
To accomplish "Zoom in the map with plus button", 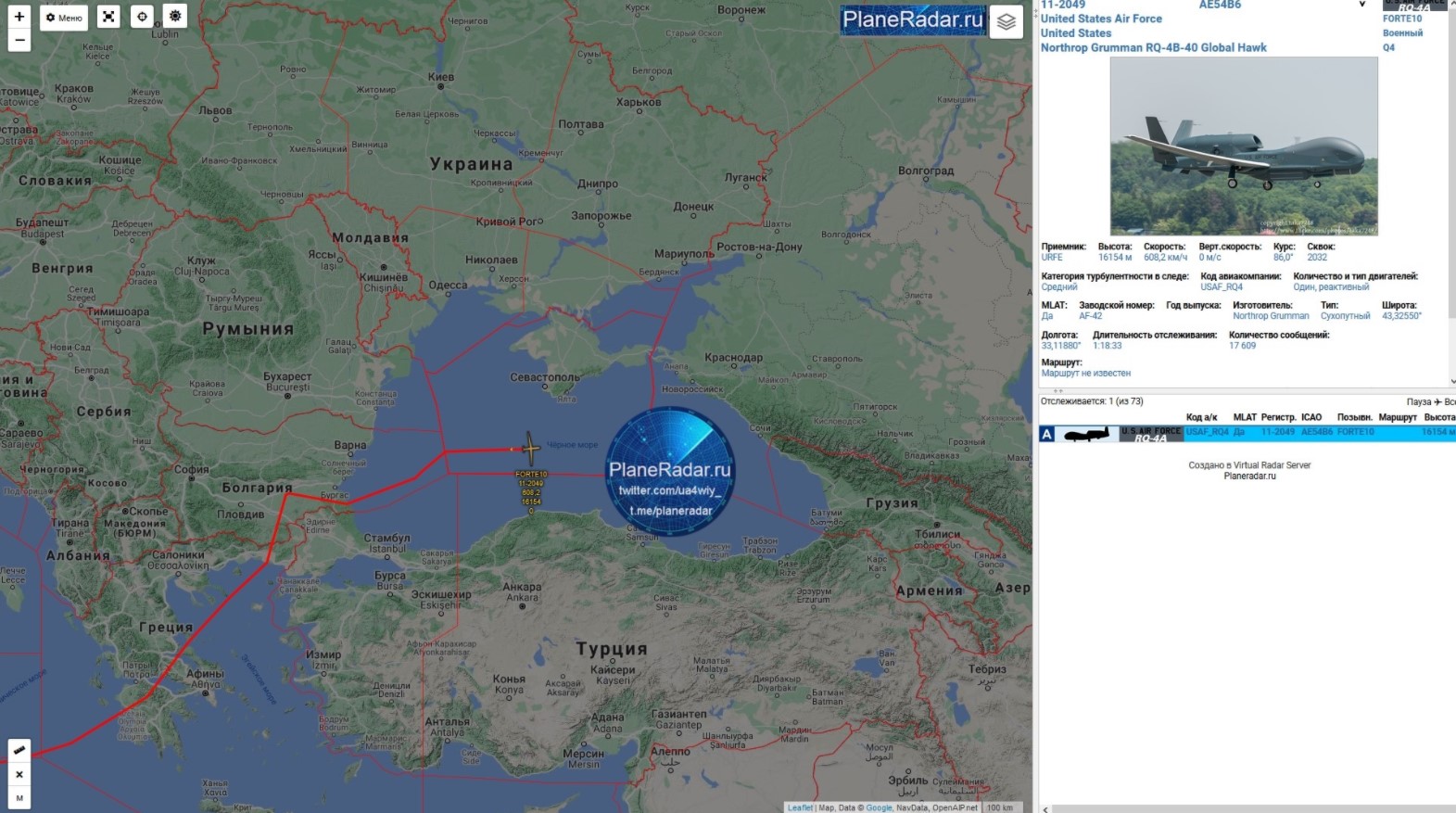I will pyautogui.click(x=19, y=17).
